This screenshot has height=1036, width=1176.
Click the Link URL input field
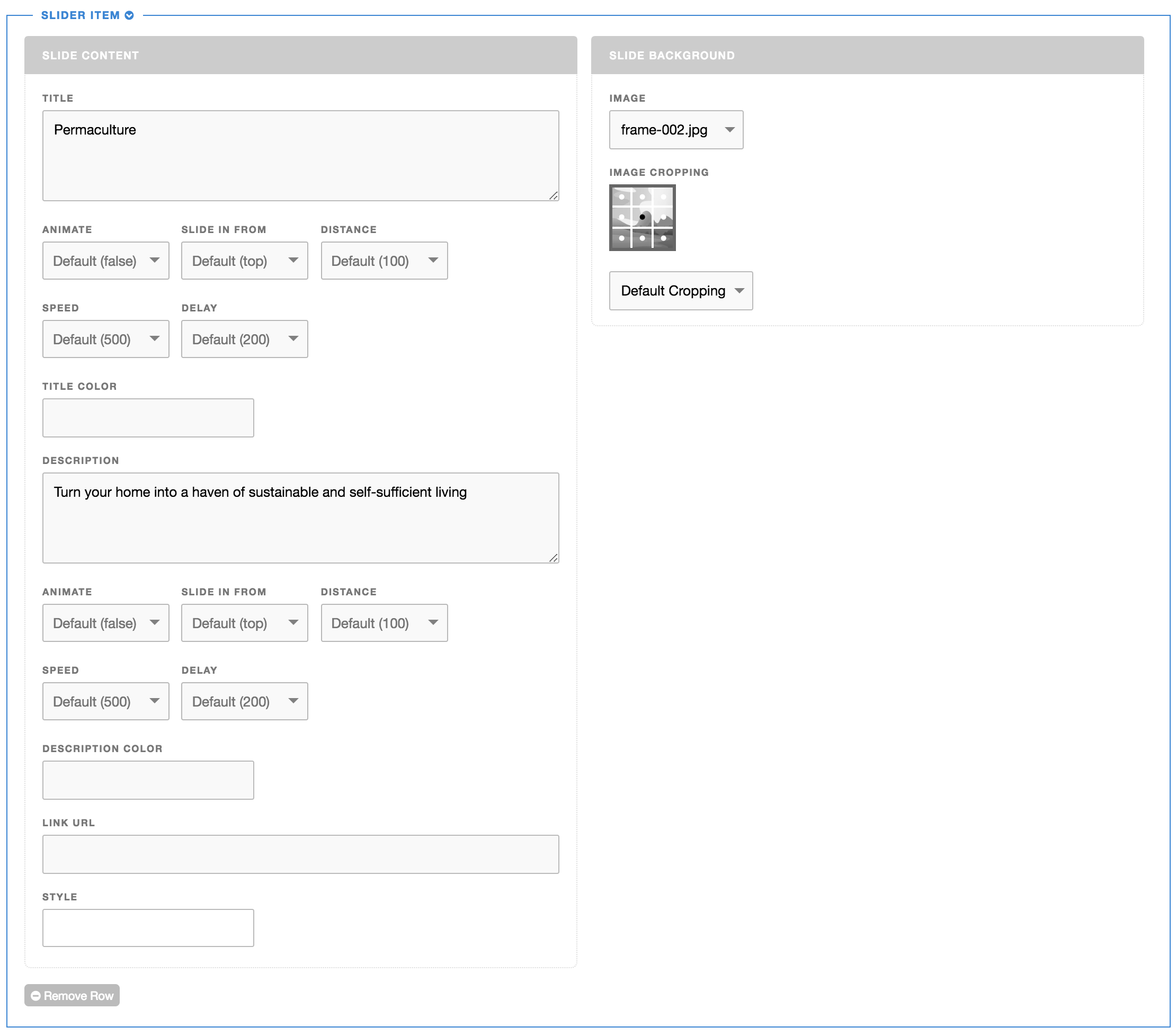pyautogui.click(x=300, y=854)
